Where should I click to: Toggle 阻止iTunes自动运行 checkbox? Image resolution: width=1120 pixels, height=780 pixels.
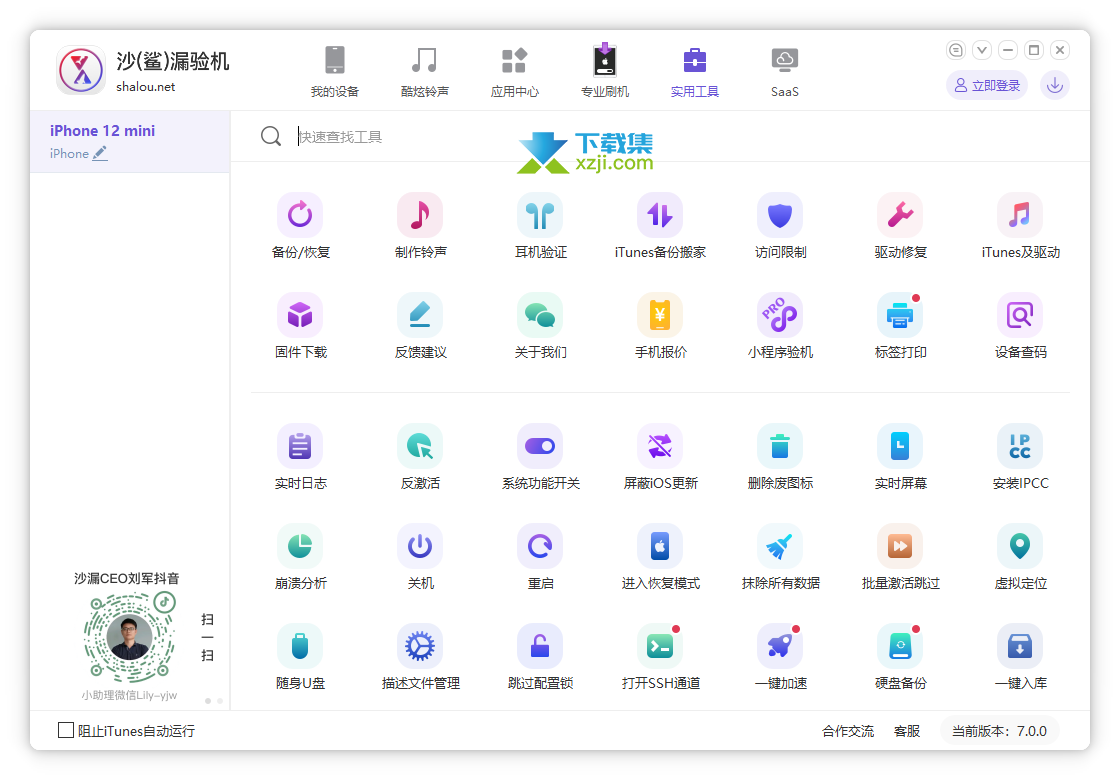click(66, 730)
